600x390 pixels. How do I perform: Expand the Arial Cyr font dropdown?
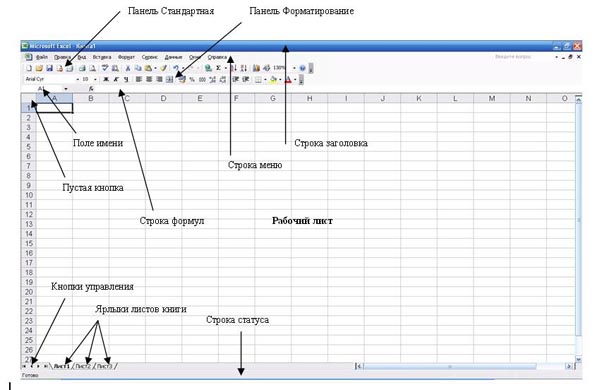point(78,79)
